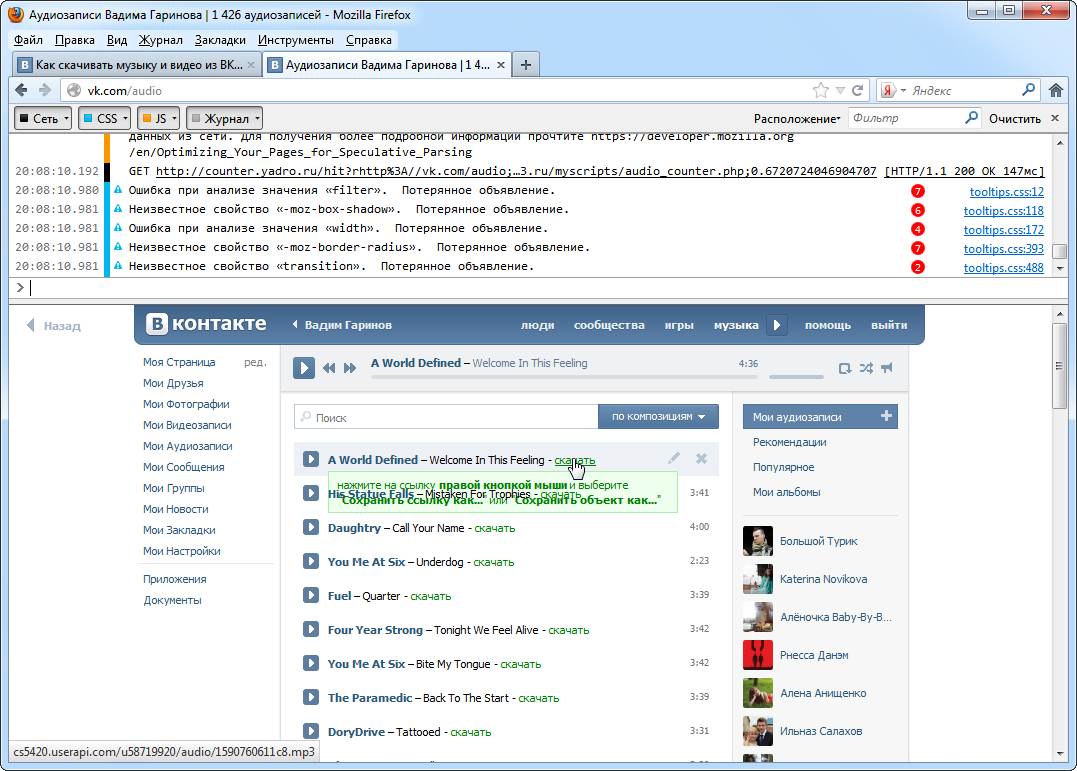Open Расположение dropdown in console
This screenshot has height=771, width=1077.
[797, 118]
